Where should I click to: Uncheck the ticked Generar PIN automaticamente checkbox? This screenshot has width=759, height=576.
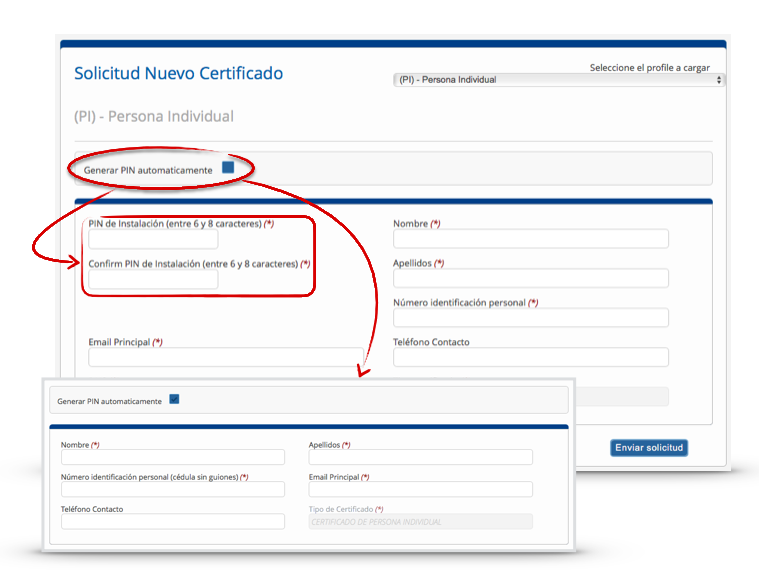(x=174, y=399)
